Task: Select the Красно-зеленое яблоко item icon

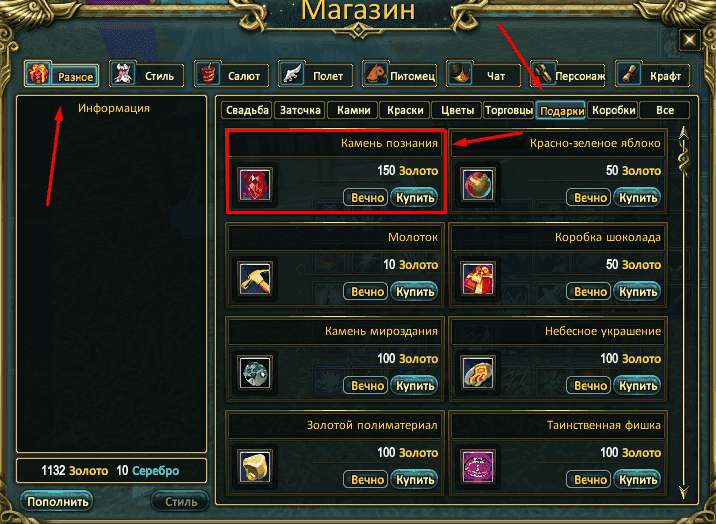Action: [x=478, y=184]
